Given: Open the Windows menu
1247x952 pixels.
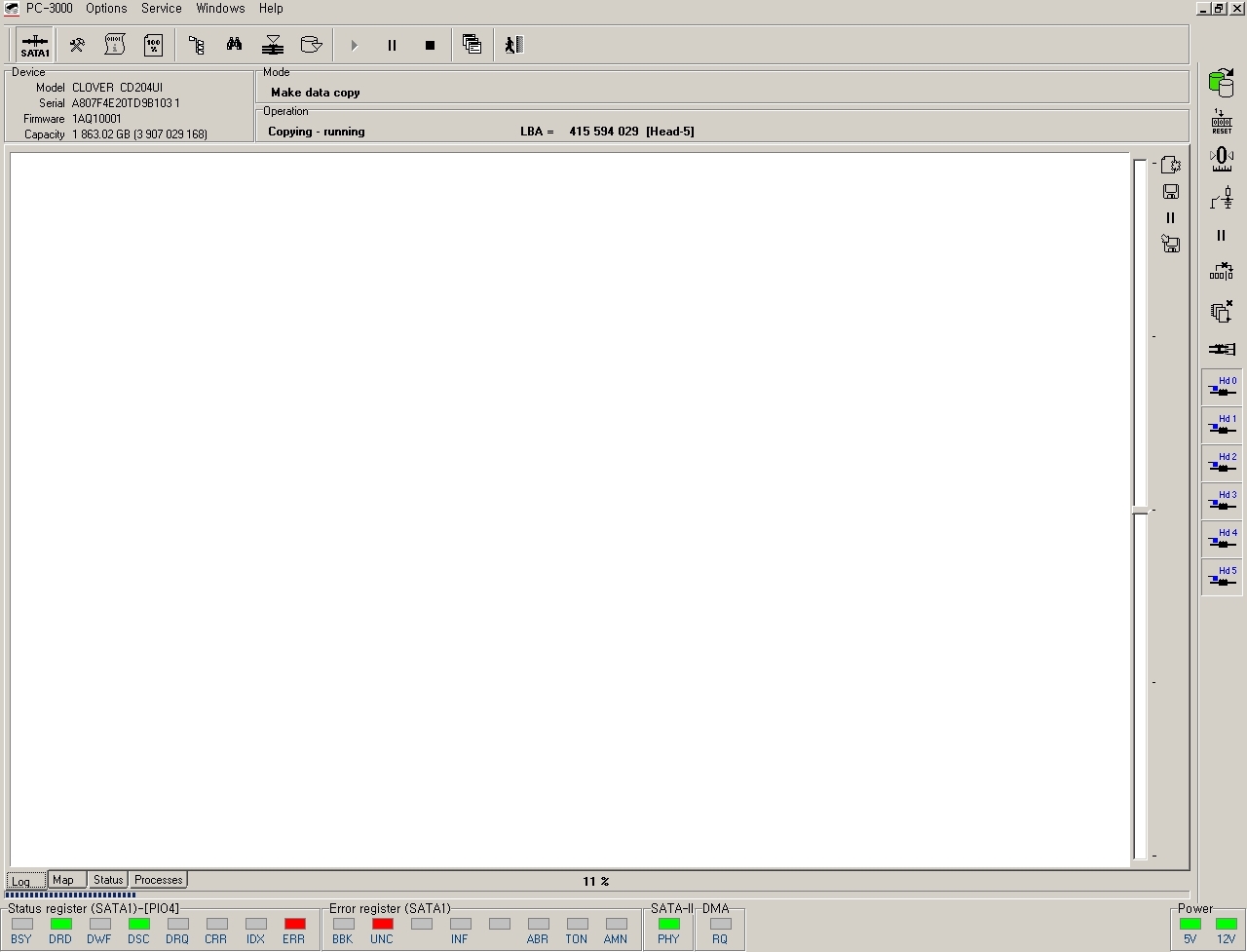Looking at the screenshot, I should click(220, 8).
